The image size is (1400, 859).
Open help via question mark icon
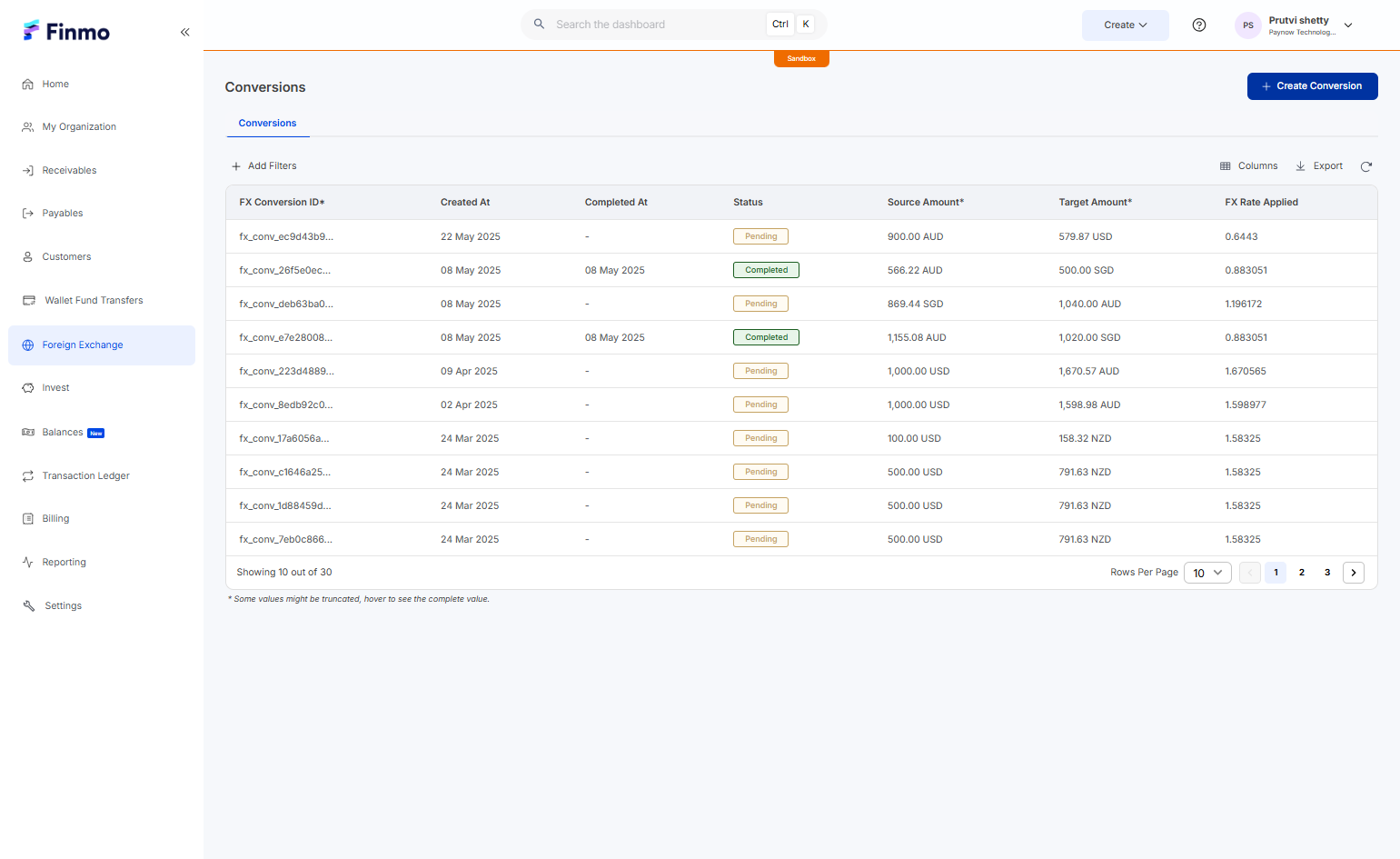[x=1199, y=25]
